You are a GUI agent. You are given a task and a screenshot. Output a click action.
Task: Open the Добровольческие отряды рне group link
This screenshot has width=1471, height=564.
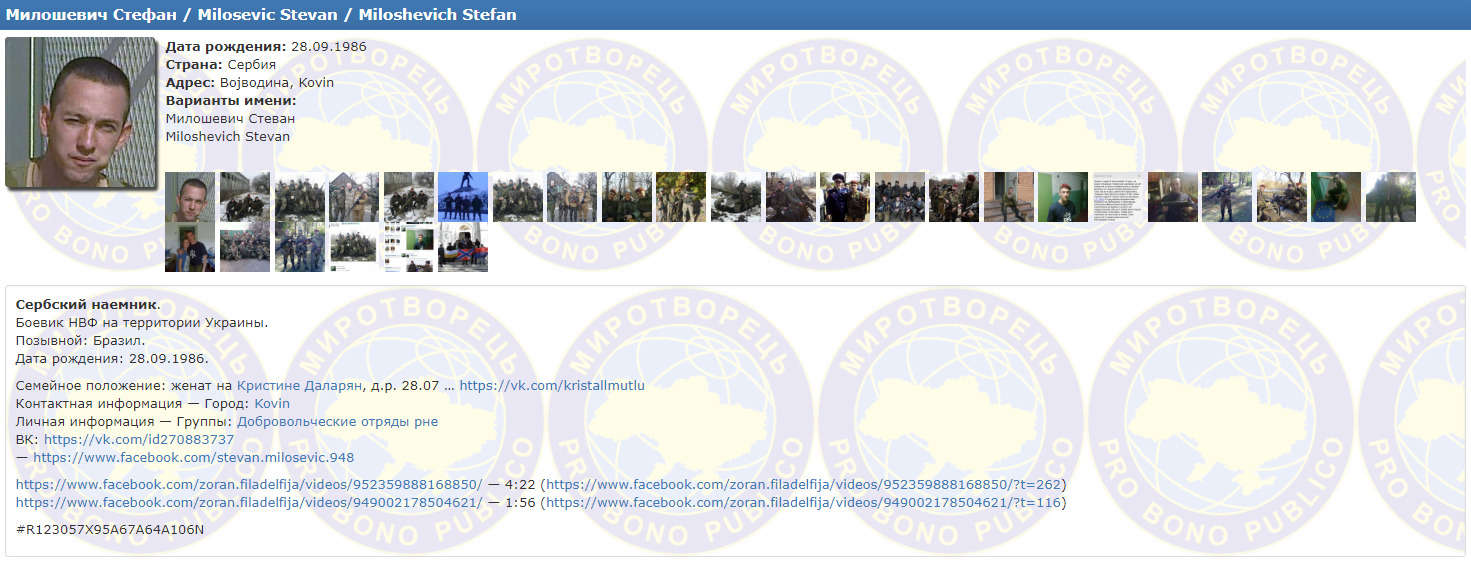pos(337,421)
